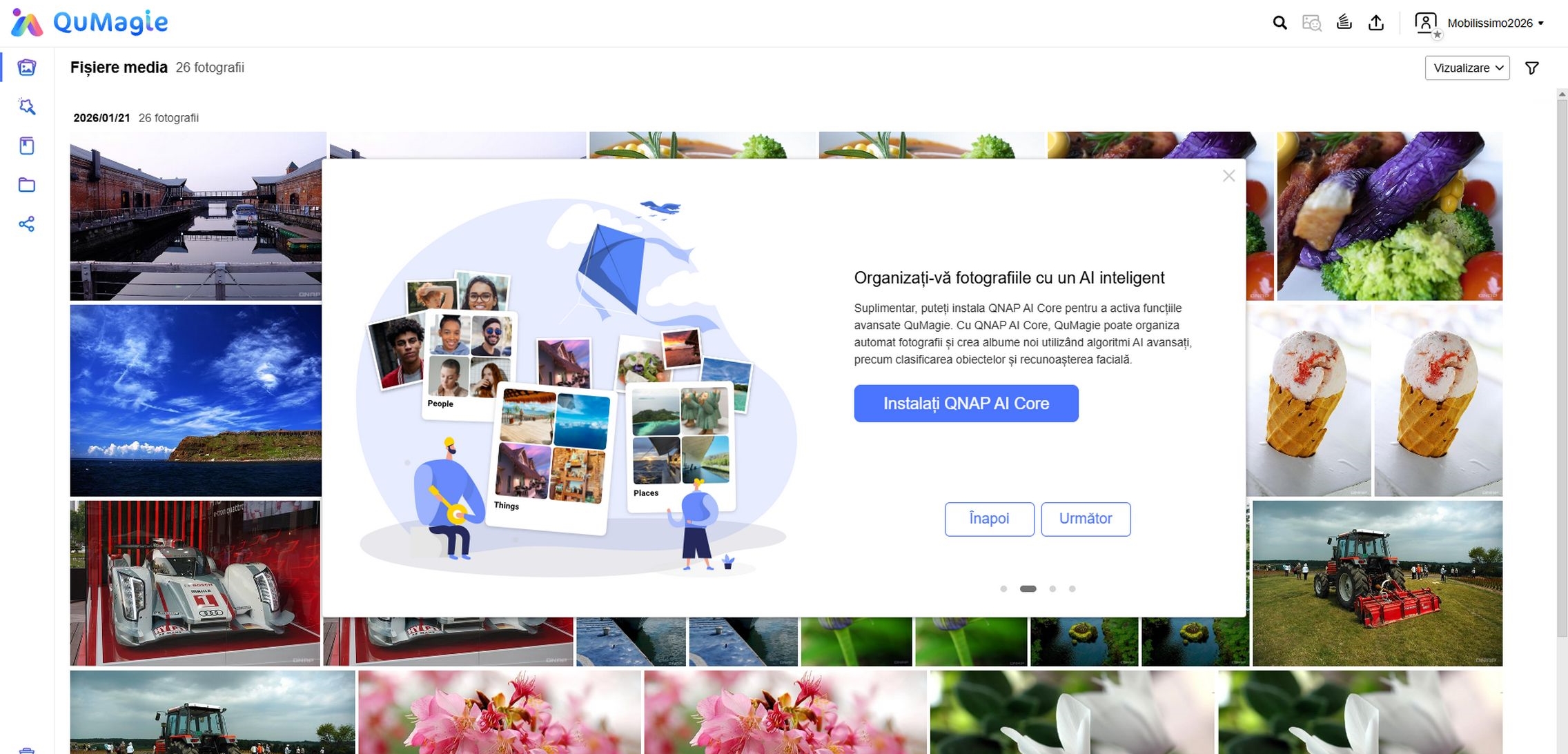Open the Folders sidebar icon
The height and width of the screenshot is (754, 1568).
27,185
